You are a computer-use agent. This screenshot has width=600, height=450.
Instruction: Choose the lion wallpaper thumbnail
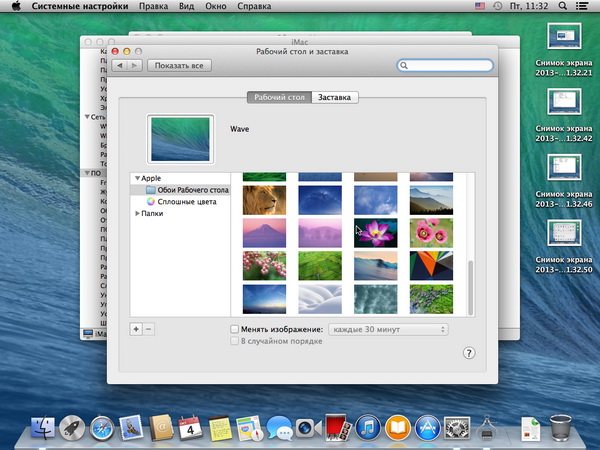tap(265, 200)
